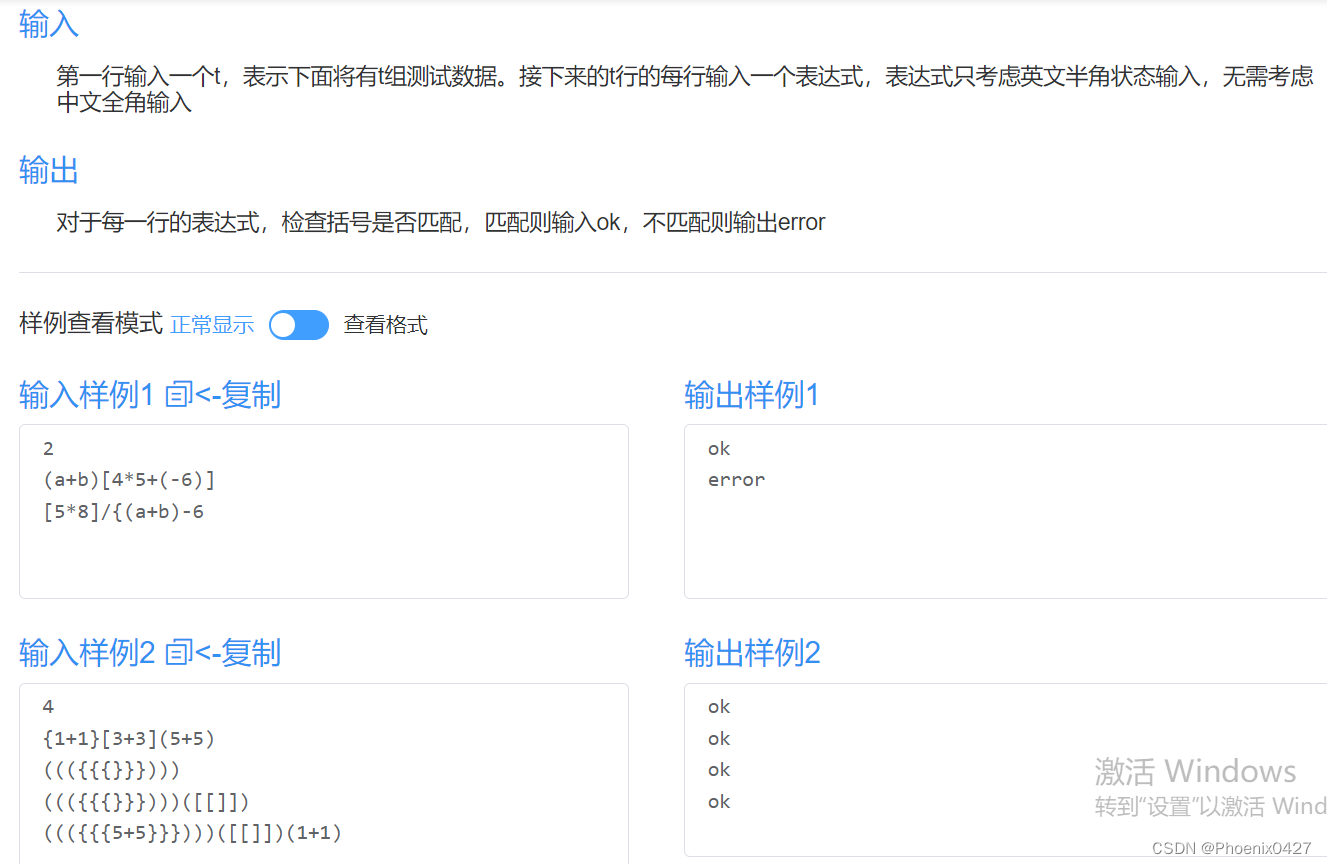Viewport: 1327px width, 864px height.
Task: Select the line [5*8]/{(a+b)-6
Action: coord(123,512)
